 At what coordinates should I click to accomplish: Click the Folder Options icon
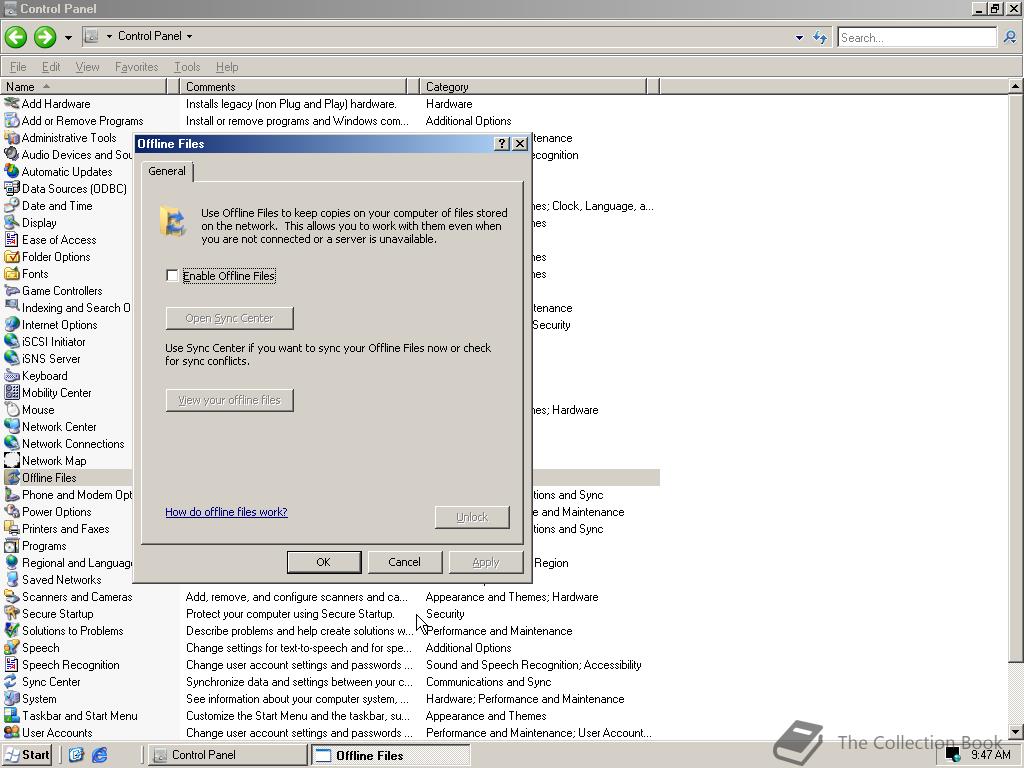click(x=12, y=256)
